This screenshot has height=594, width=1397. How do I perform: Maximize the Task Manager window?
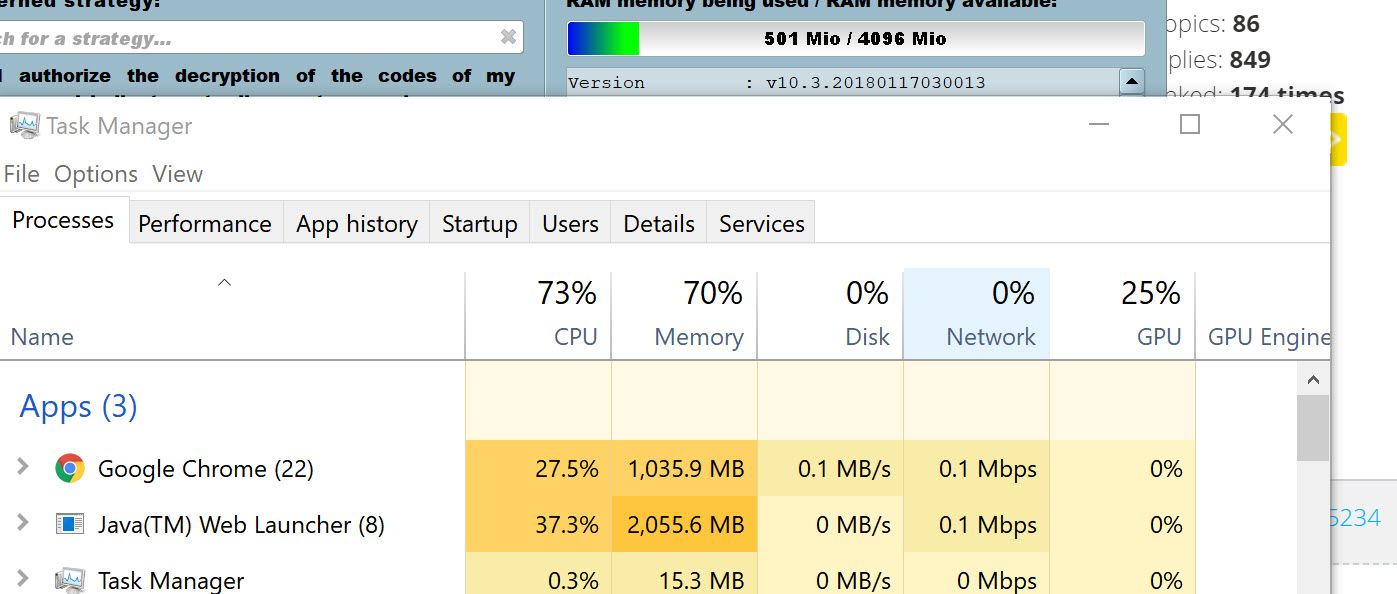point(1189,124)
